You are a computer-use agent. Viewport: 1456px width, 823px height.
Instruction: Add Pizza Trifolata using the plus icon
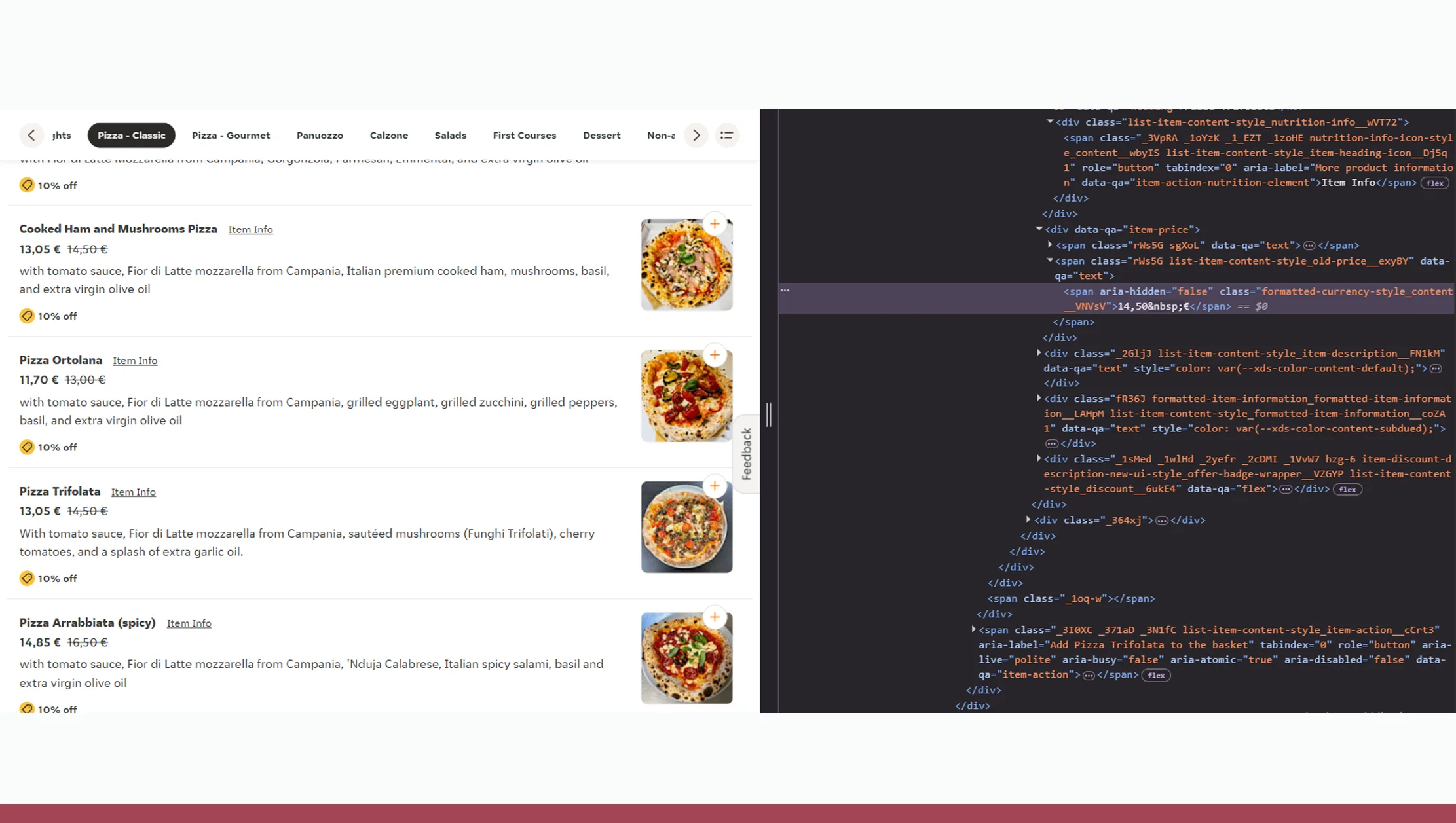pyautogui.click(x=714, y=486)
